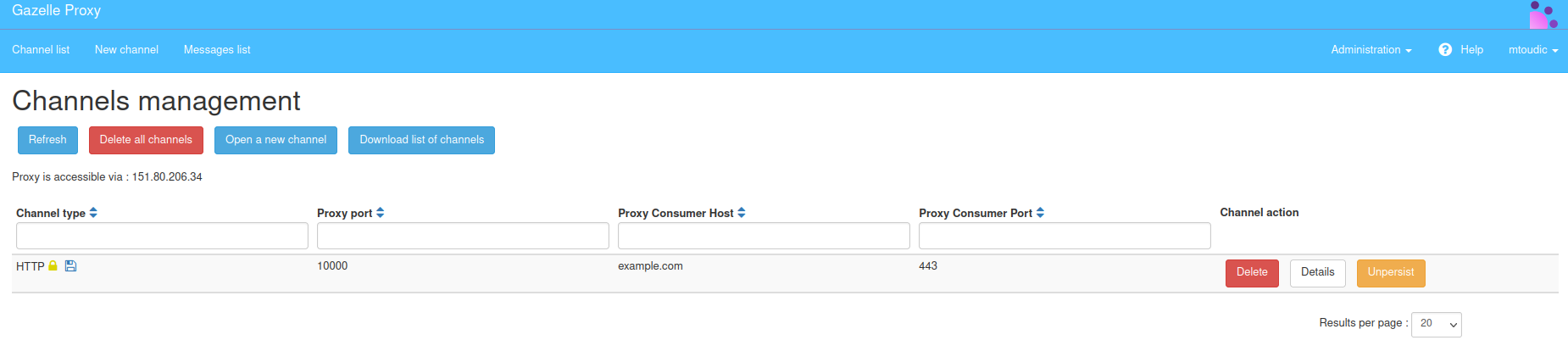Click the floppy disk persisted icon

pyautogui.click(x=70, y=266)
